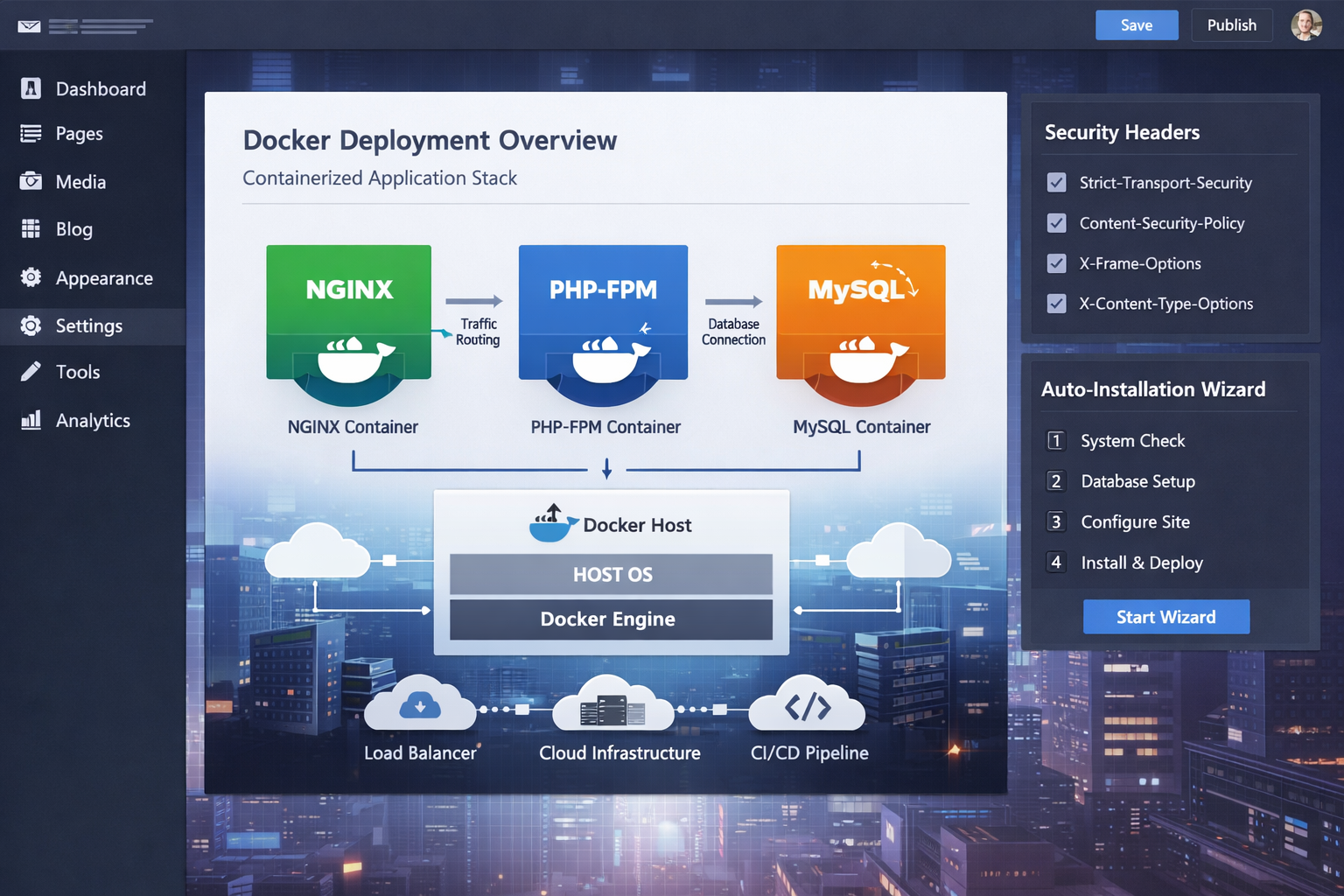The width and height of the screenshot is (1344, 896).
Task: Click the Traffic Routing label
Action: pos(478,332)
